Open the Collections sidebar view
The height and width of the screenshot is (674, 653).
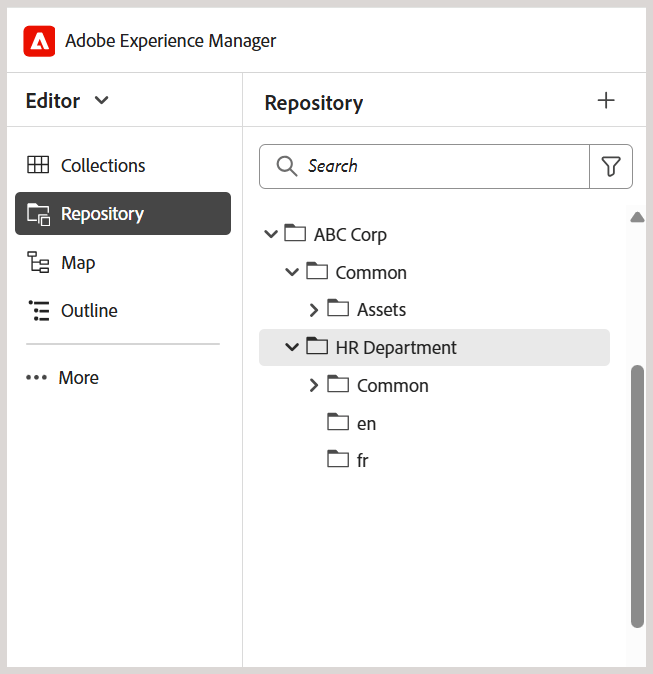click(x=103, y=165)
